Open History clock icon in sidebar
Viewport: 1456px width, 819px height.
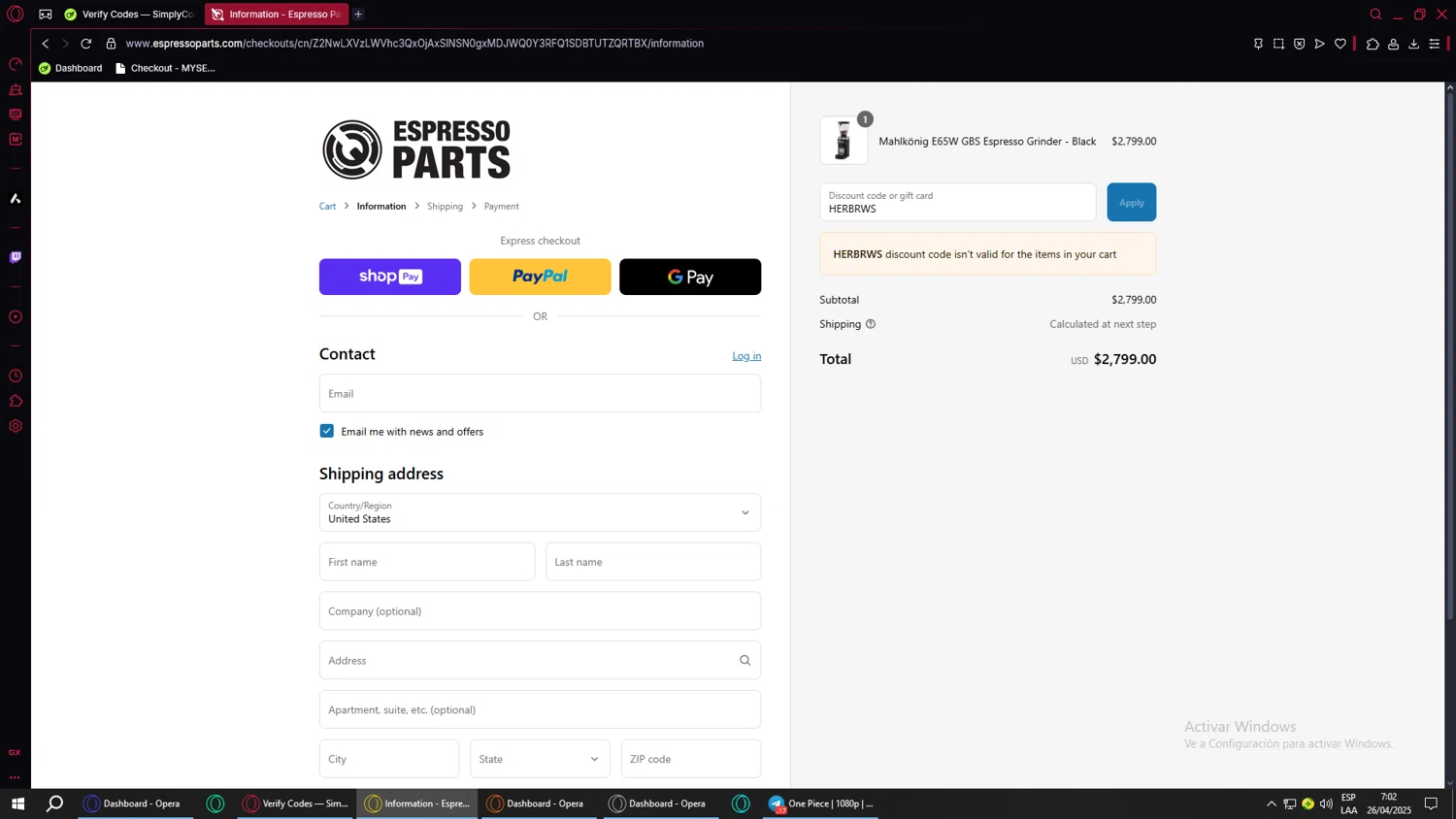pyautogui.click(x=16, y=377)
